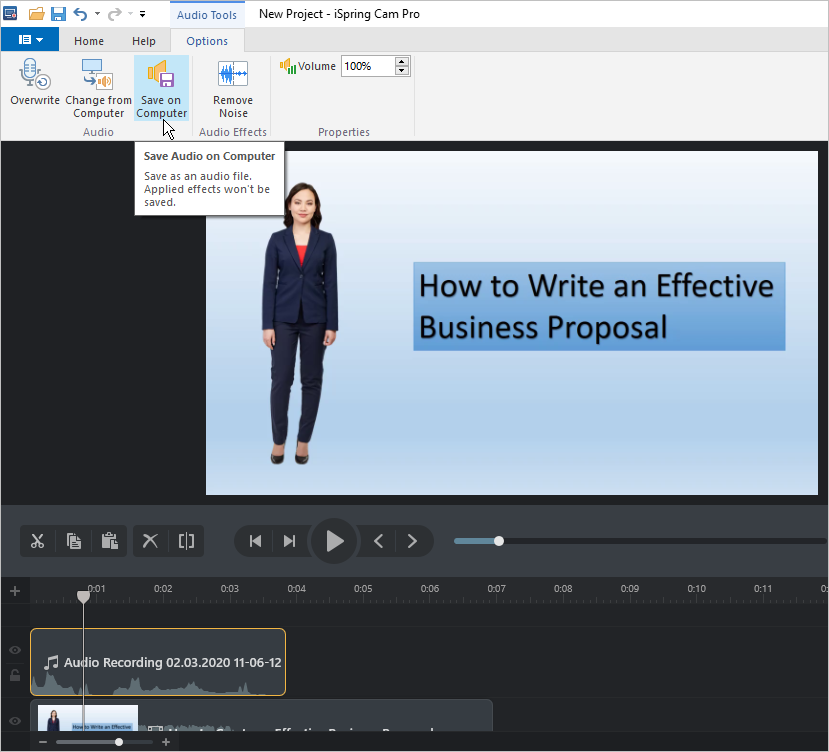Click the 0:05 mark on timeline ruler

[x=363, y=589]
